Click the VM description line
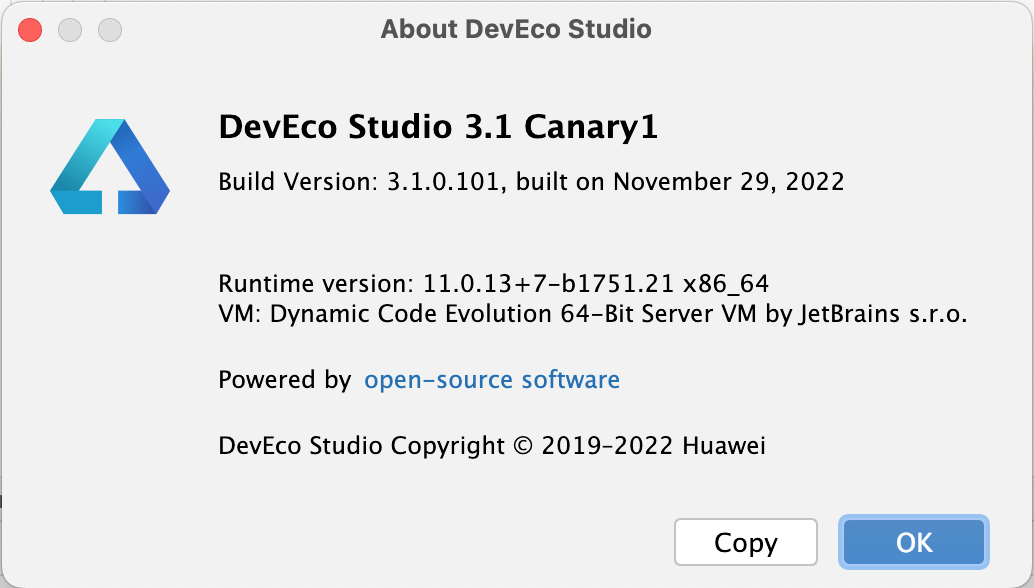The image size is (1034, 588). pyautogui.click(x=591, y=312)
